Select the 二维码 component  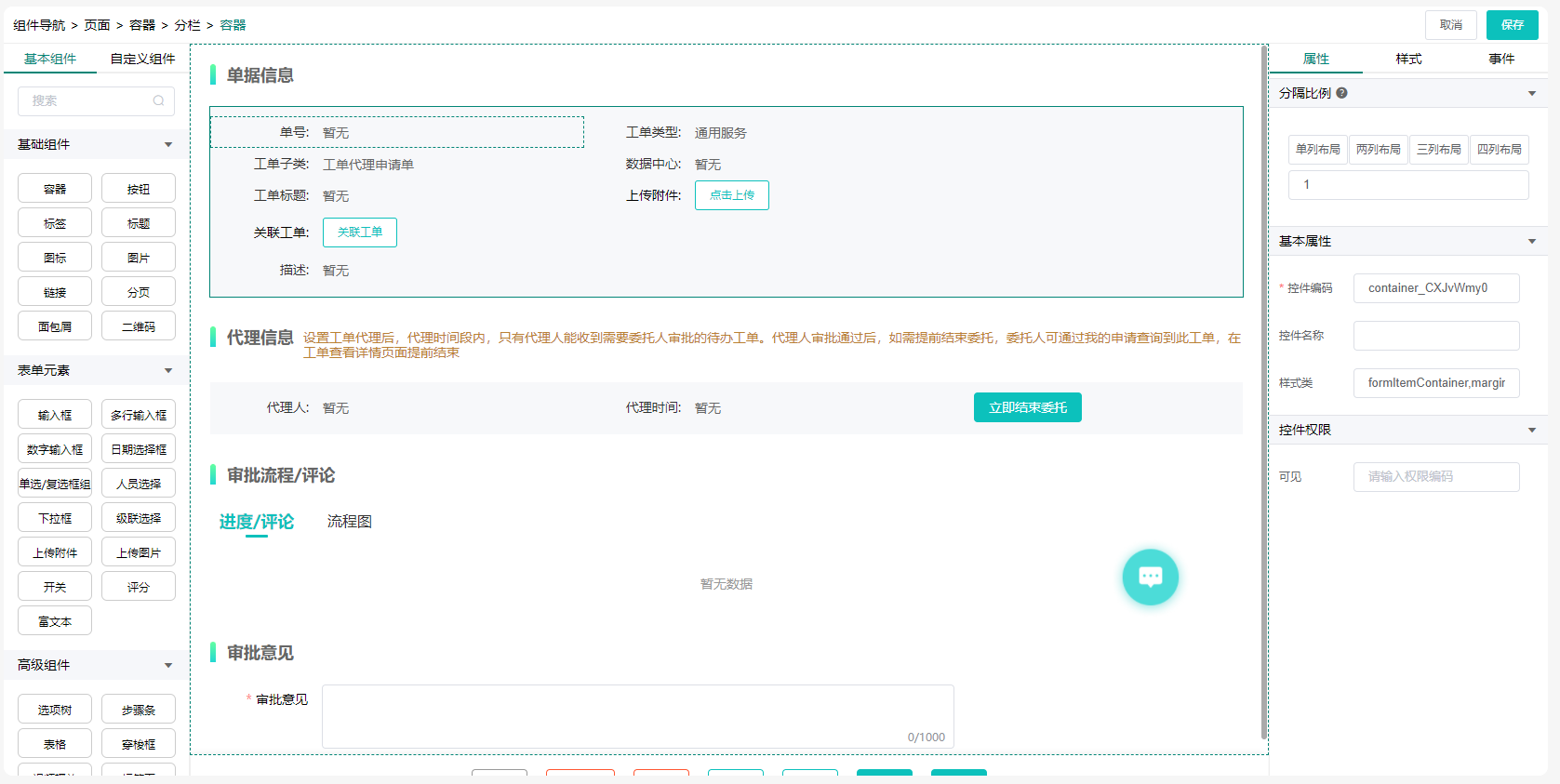pyautogui.click(x=139, y=326)
